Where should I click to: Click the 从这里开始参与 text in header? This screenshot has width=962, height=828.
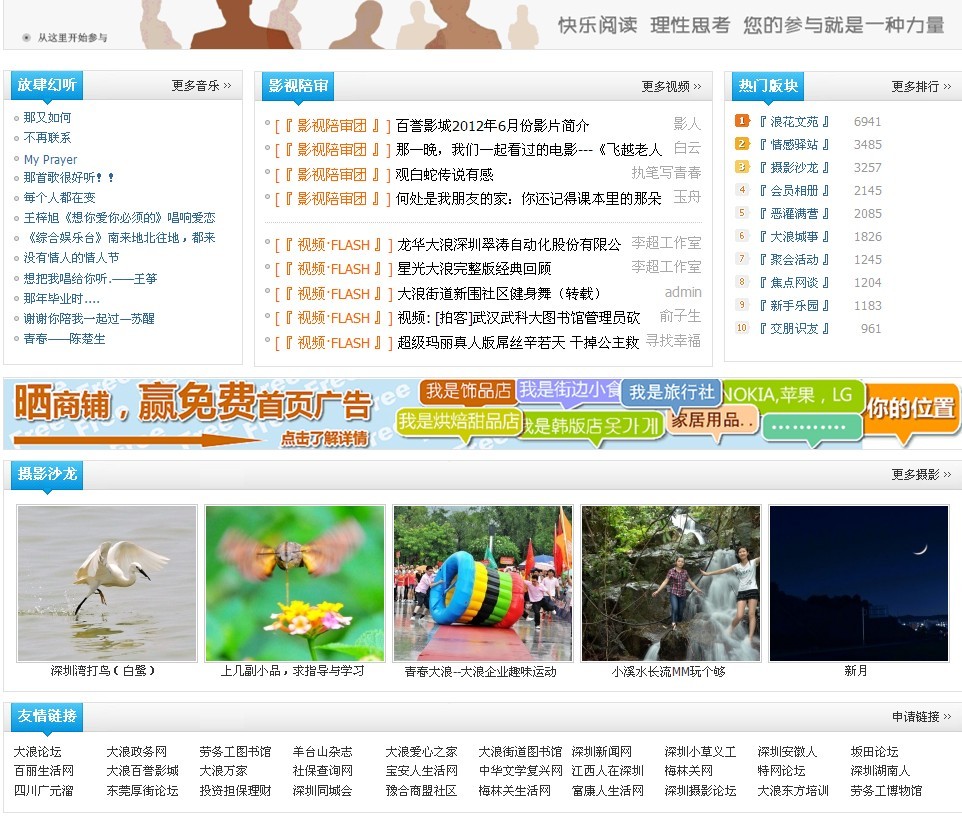[x=72, y=38]
